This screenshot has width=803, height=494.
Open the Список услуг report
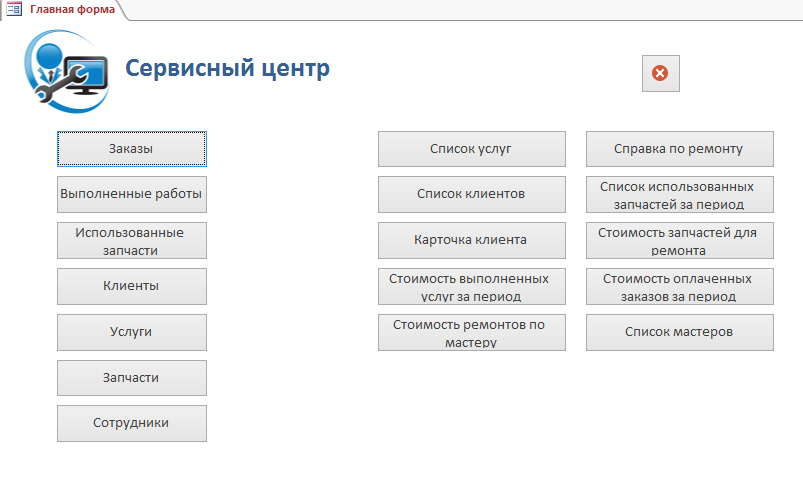471,149
